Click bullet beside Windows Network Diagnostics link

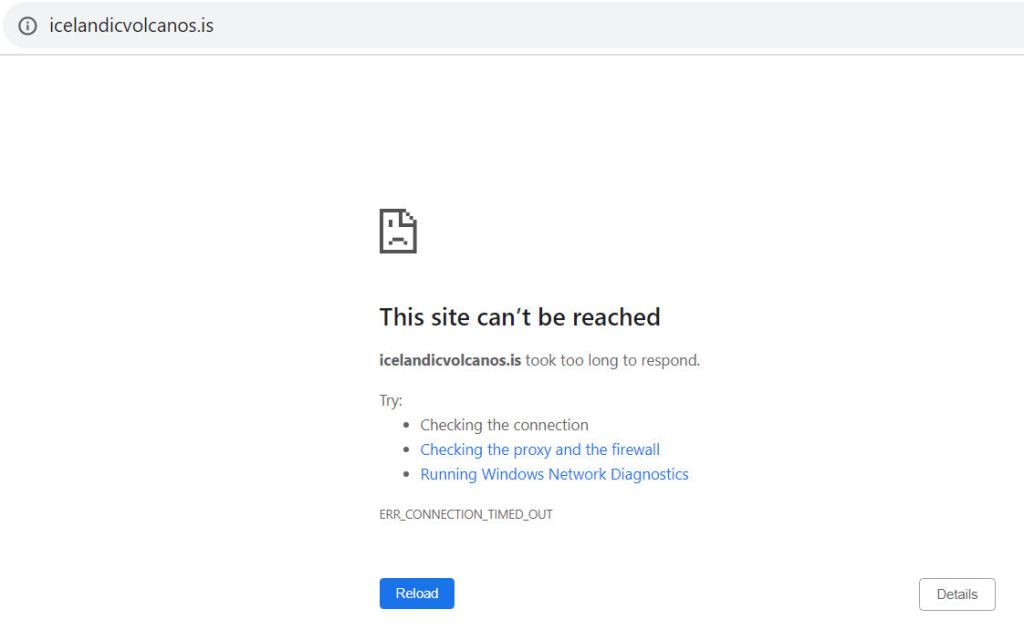pyautogui.click(x=406, y=475)
